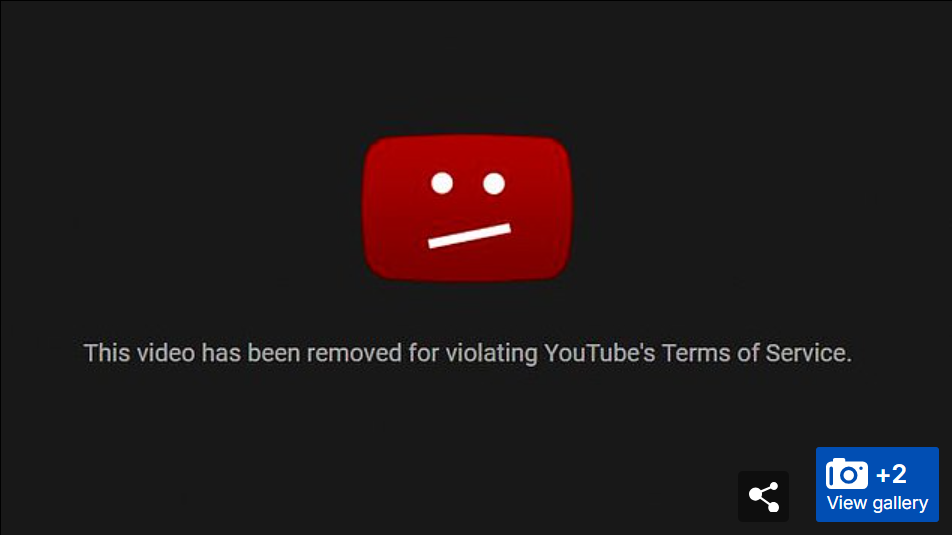Click the slanted white mouth line
This screenshot has height=535, width=952.
click(x=469, y=236)
